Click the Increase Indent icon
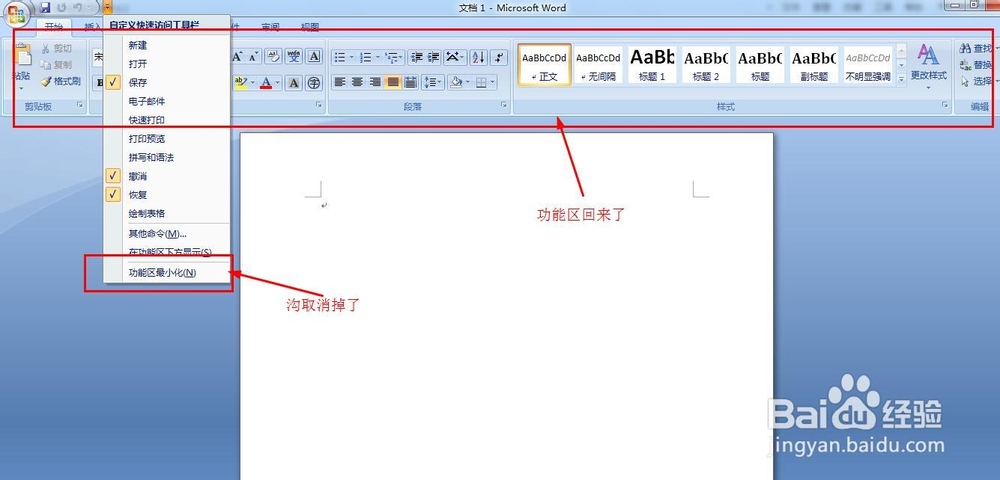The width and height of the screenshot is (1000, 480). pyautogui.click(x=434, y=57)
